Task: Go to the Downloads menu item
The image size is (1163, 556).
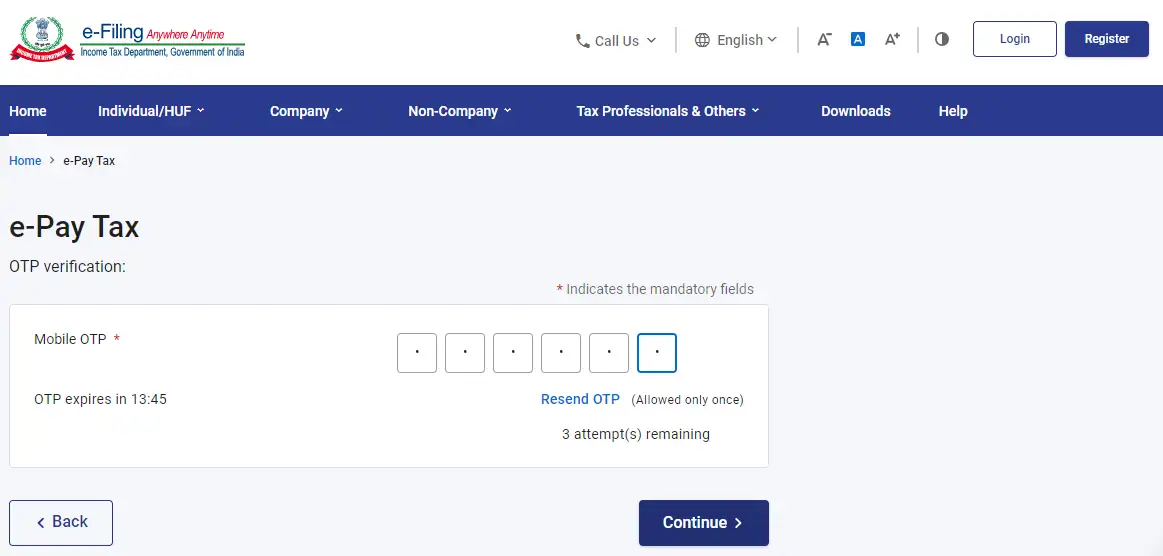Action: (x=855, y=111)
